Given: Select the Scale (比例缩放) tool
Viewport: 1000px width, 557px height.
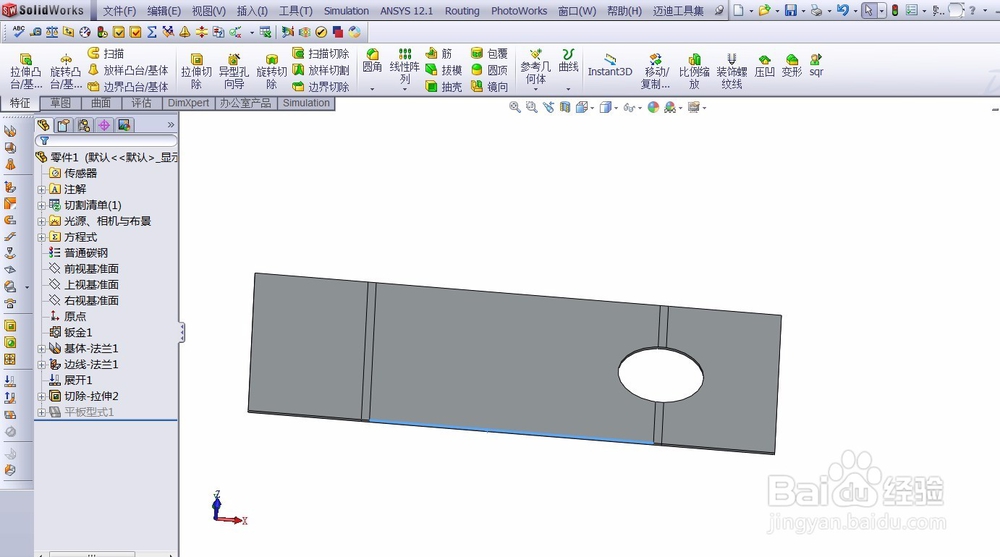Looking at the screenshot, I should (x=694, y=71).
